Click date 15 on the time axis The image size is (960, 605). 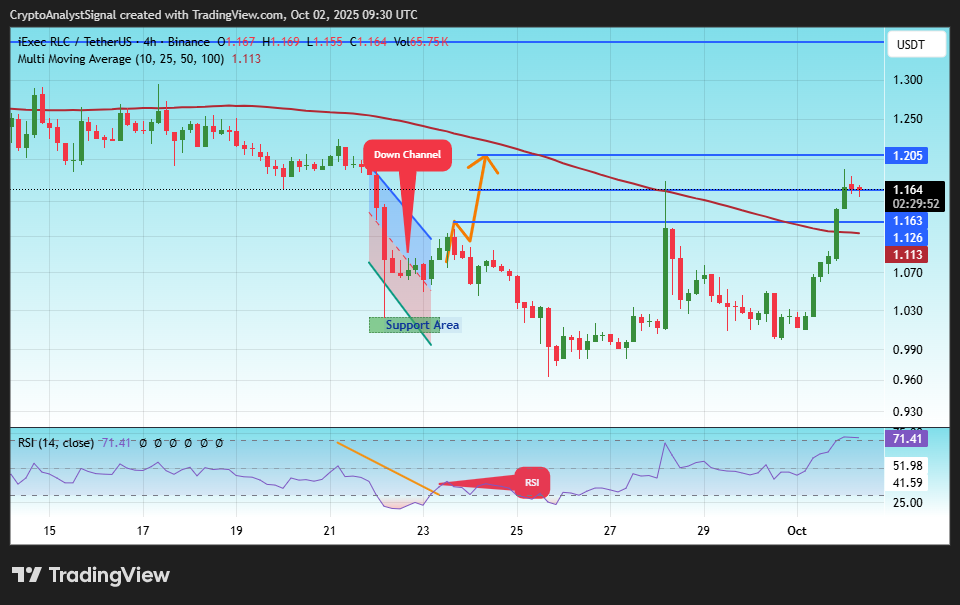(x=50, y=531)
